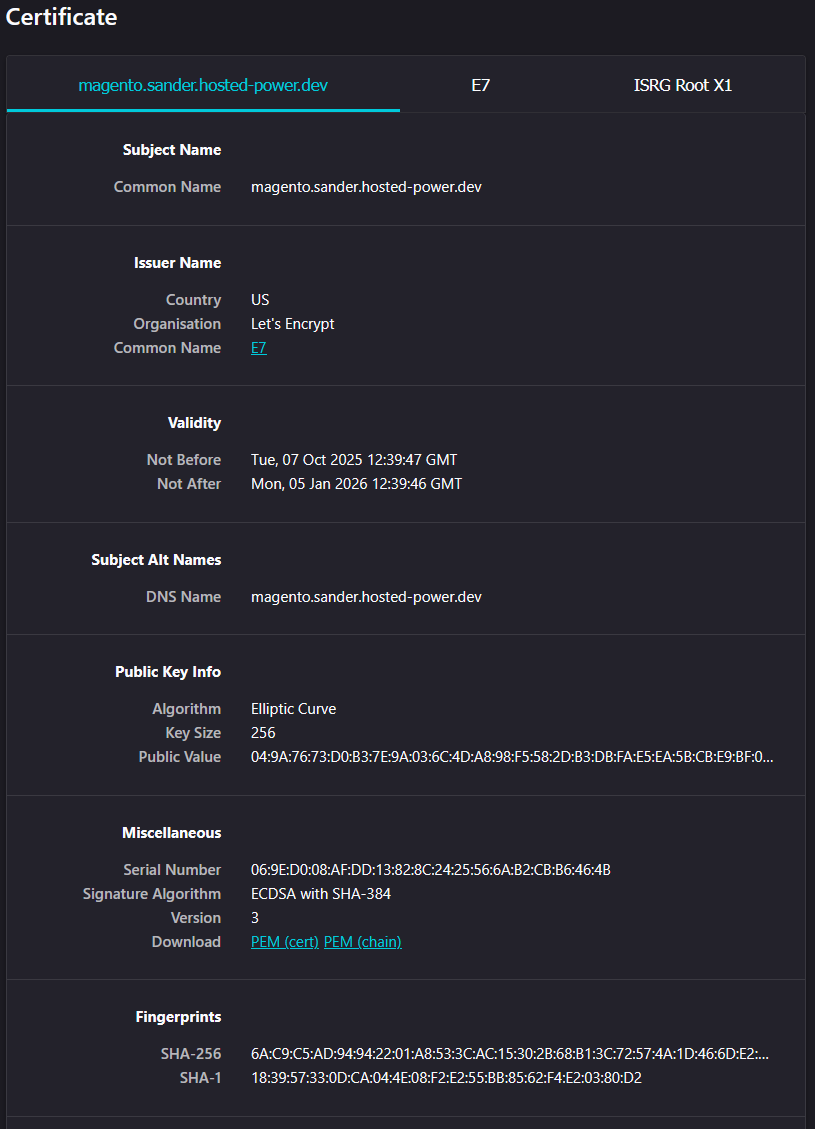
Task: Select the Not After expiry date
Action: pyautogui.click(x=356, y=483)
